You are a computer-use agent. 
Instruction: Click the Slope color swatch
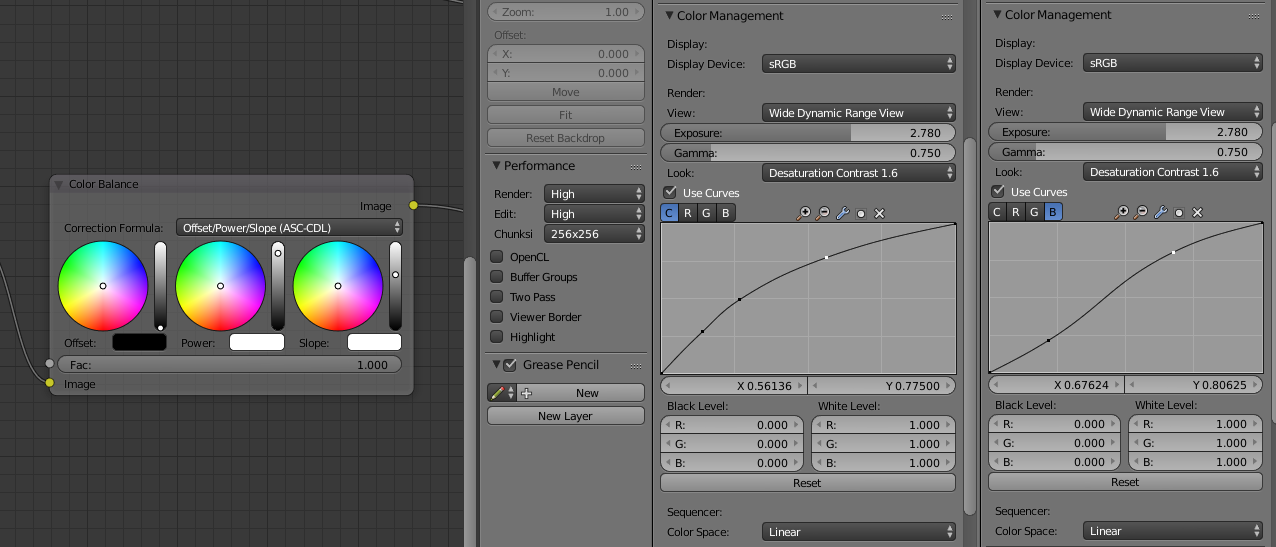[x=374, y=342]
